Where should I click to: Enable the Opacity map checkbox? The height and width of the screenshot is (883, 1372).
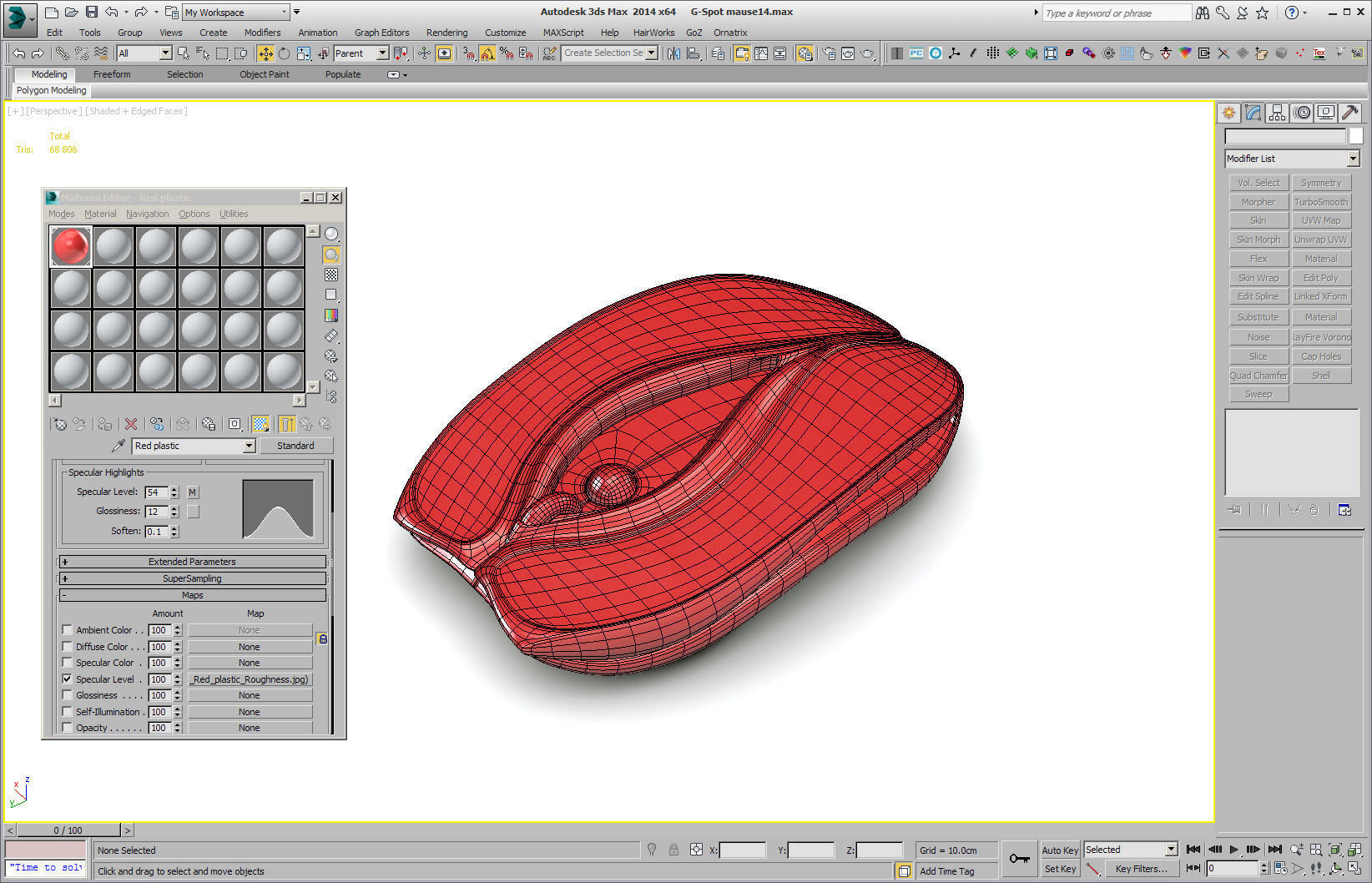[x=67, y=728]
